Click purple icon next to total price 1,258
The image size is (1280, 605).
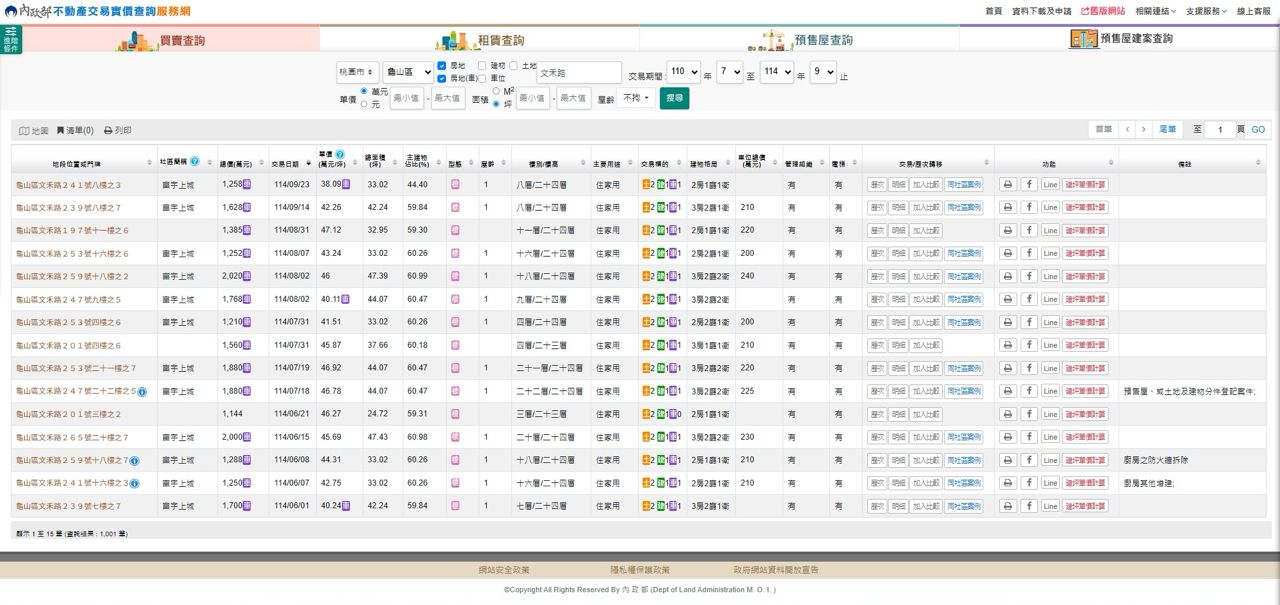pyautogui.click(x=247, y=184)
